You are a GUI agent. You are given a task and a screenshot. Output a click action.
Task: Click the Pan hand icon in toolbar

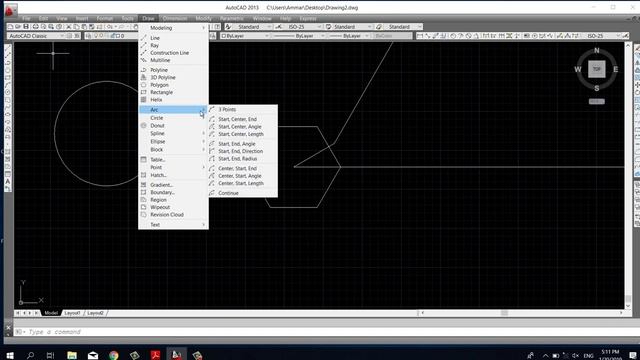[136, 27]
